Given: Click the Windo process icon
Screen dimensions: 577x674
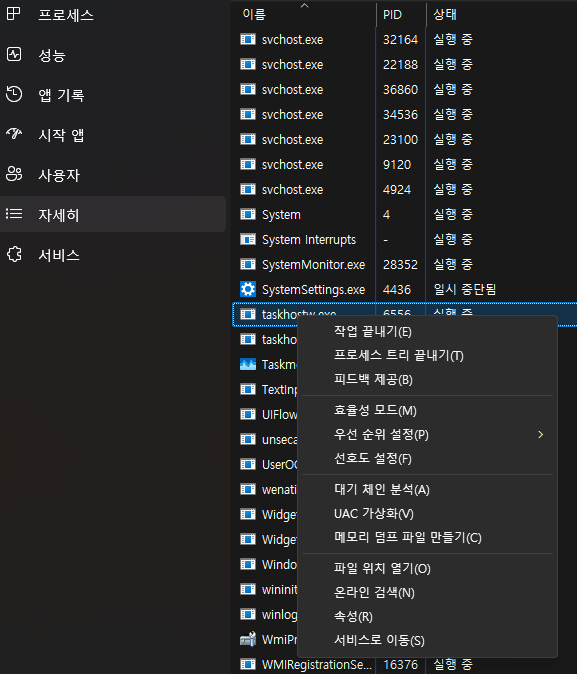Looking at the screenshot, I should point(248,564).
